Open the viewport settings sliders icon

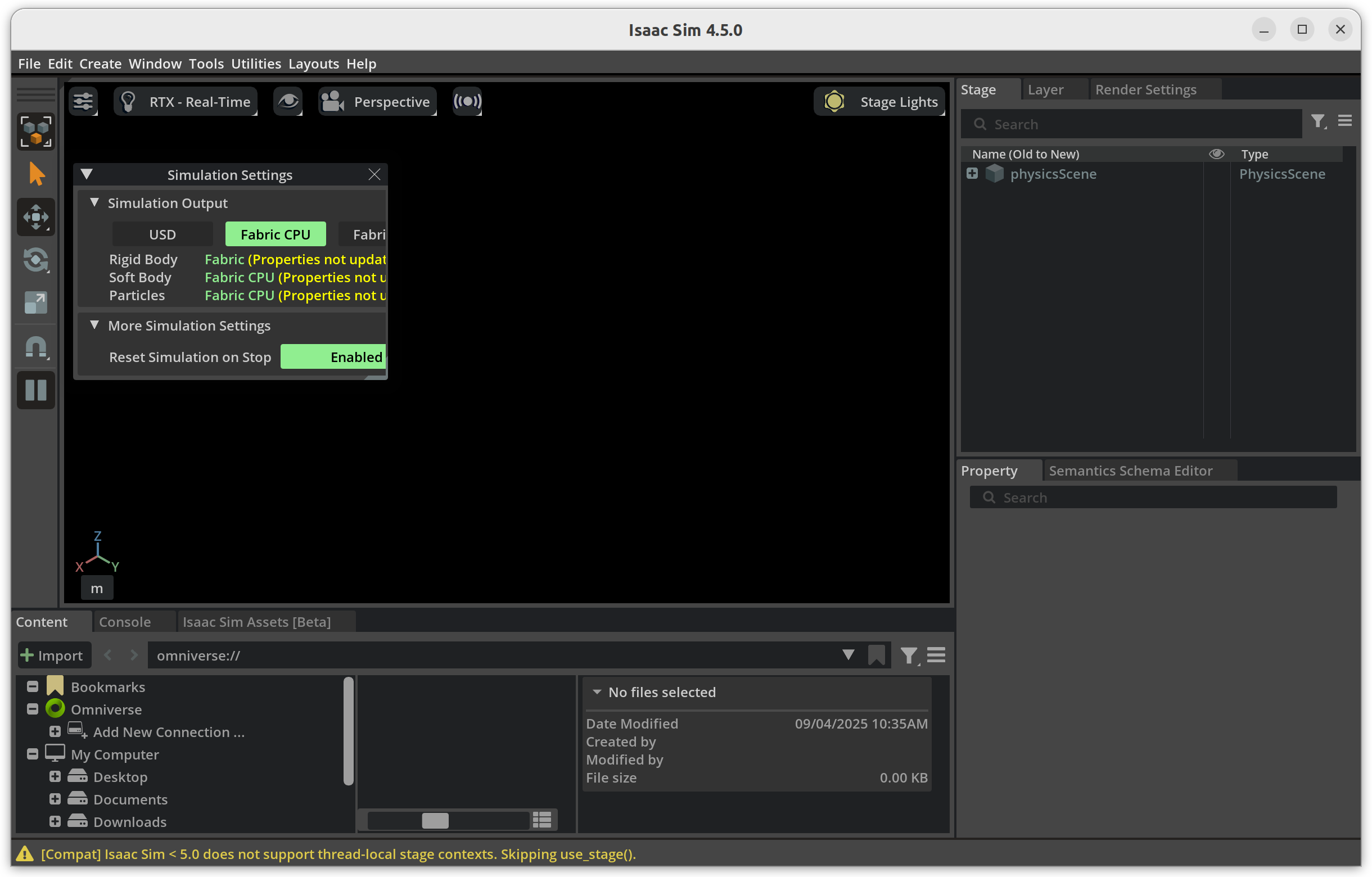coord(83,102)
